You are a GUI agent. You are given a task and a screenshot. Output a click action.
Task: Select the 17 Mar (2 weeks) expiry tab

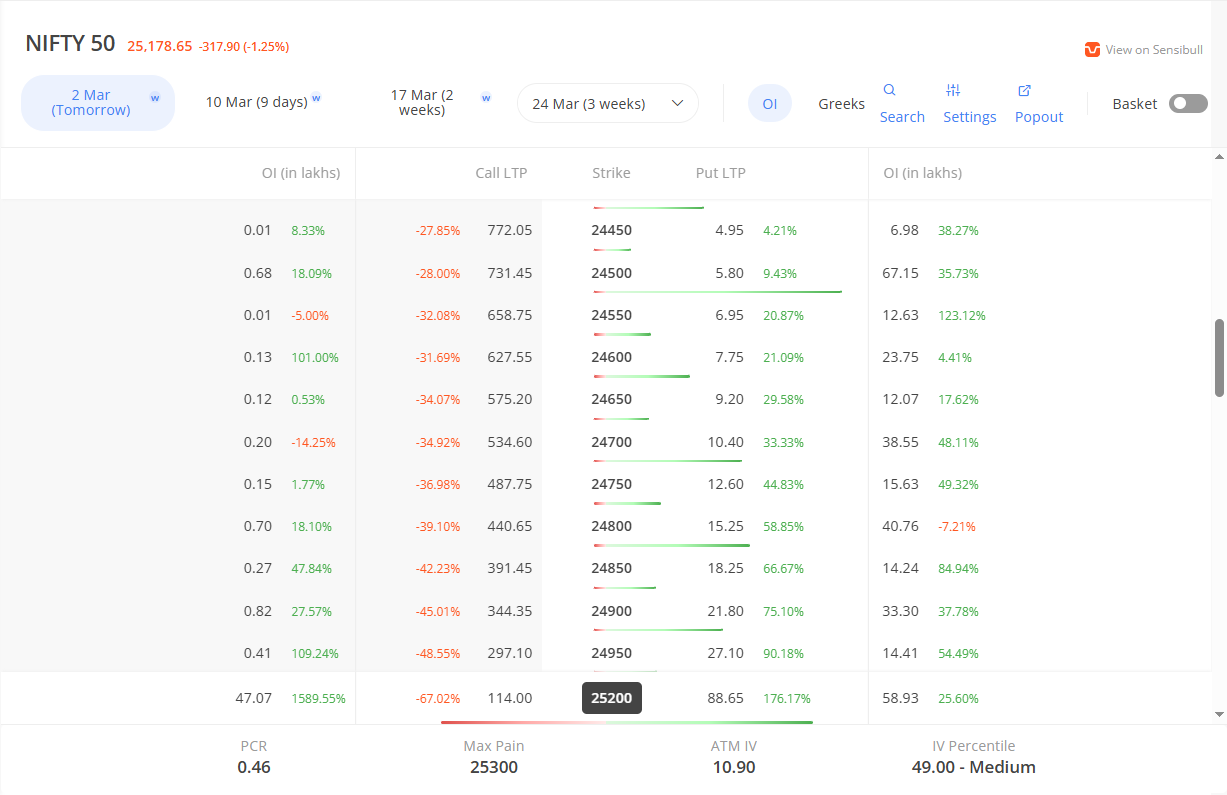point(421,103)
